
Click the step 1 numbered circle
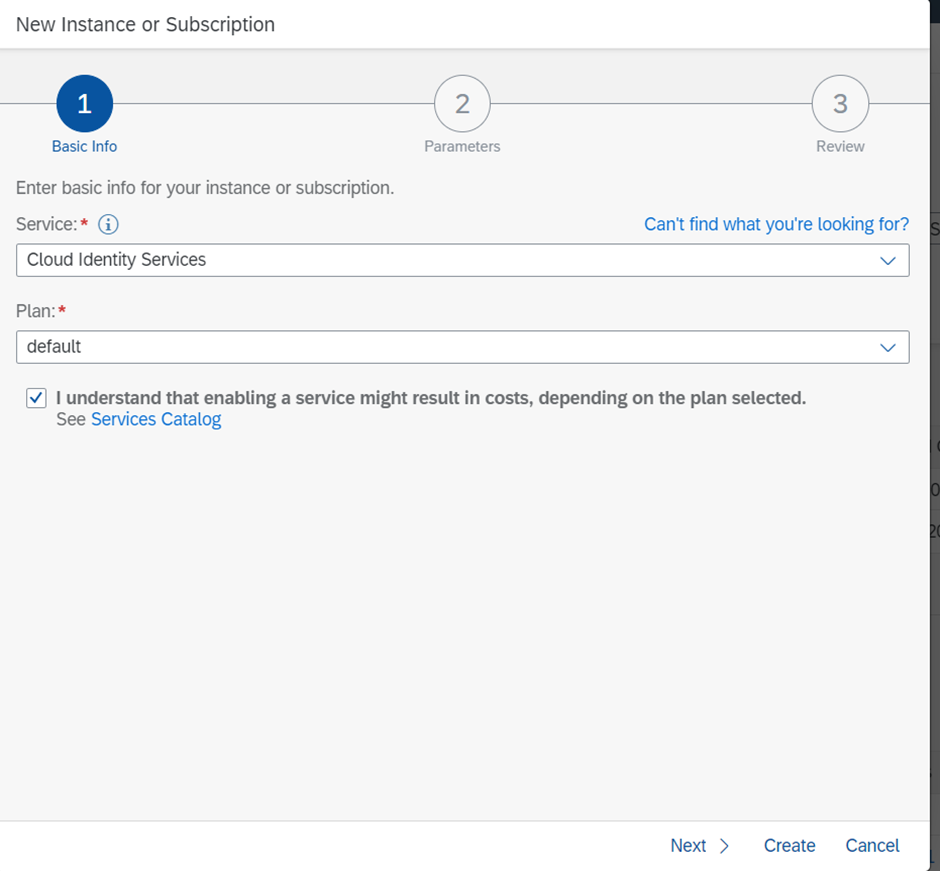click(x=85, y=104)
